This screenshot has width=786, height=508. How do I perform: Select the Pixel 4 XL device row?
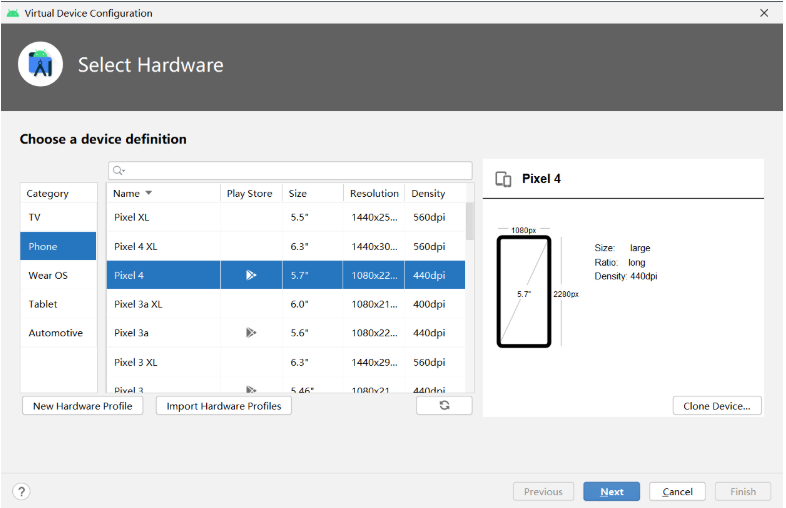tap(286, 246)
